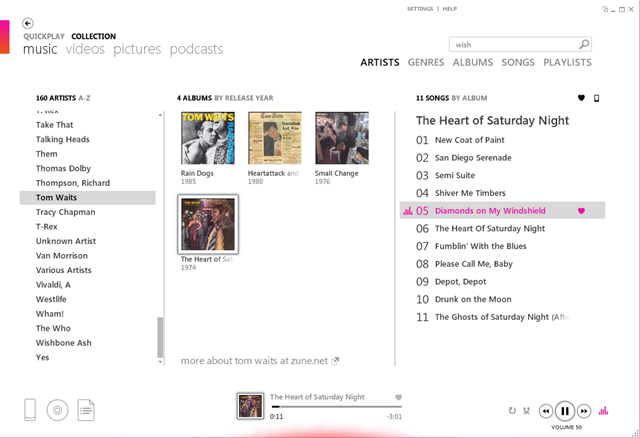Viewport: 640px width, 438px height.
Task: Click artist list scrollbar down arrow
Action: coord(160,362)
